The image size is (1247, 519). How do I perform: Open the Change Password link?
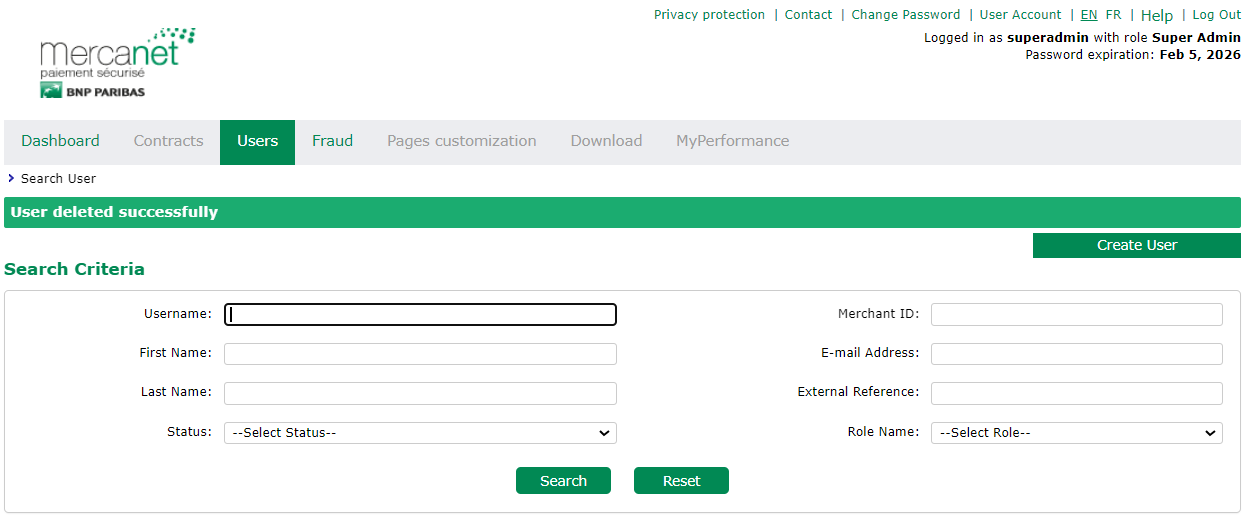[905, 15]
